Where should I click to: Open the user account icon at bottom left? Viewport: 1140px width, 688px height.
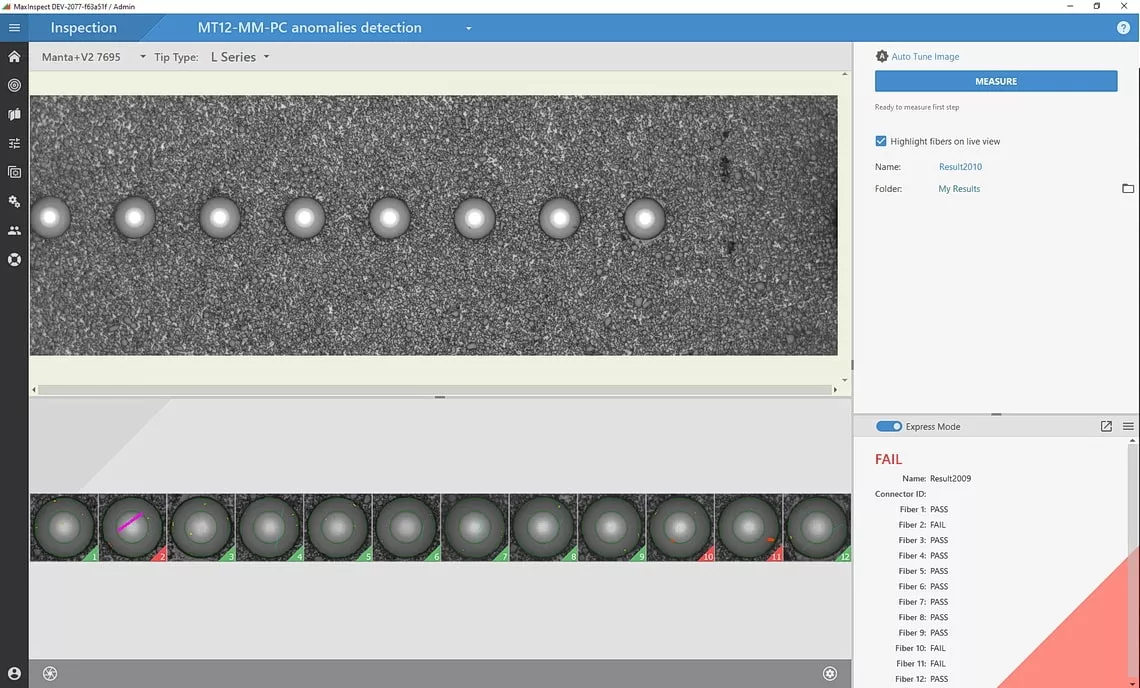point(15,673)
